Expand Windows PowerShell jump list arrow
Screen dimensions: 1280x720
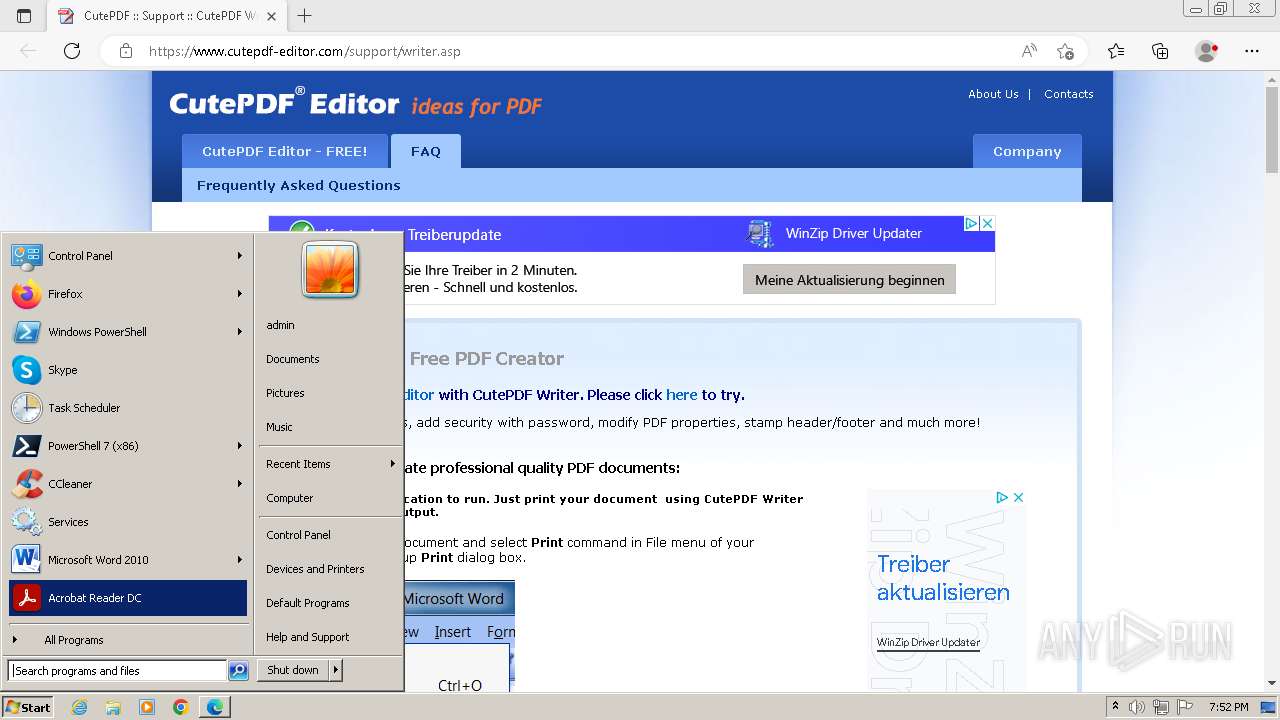pos(240,332)
